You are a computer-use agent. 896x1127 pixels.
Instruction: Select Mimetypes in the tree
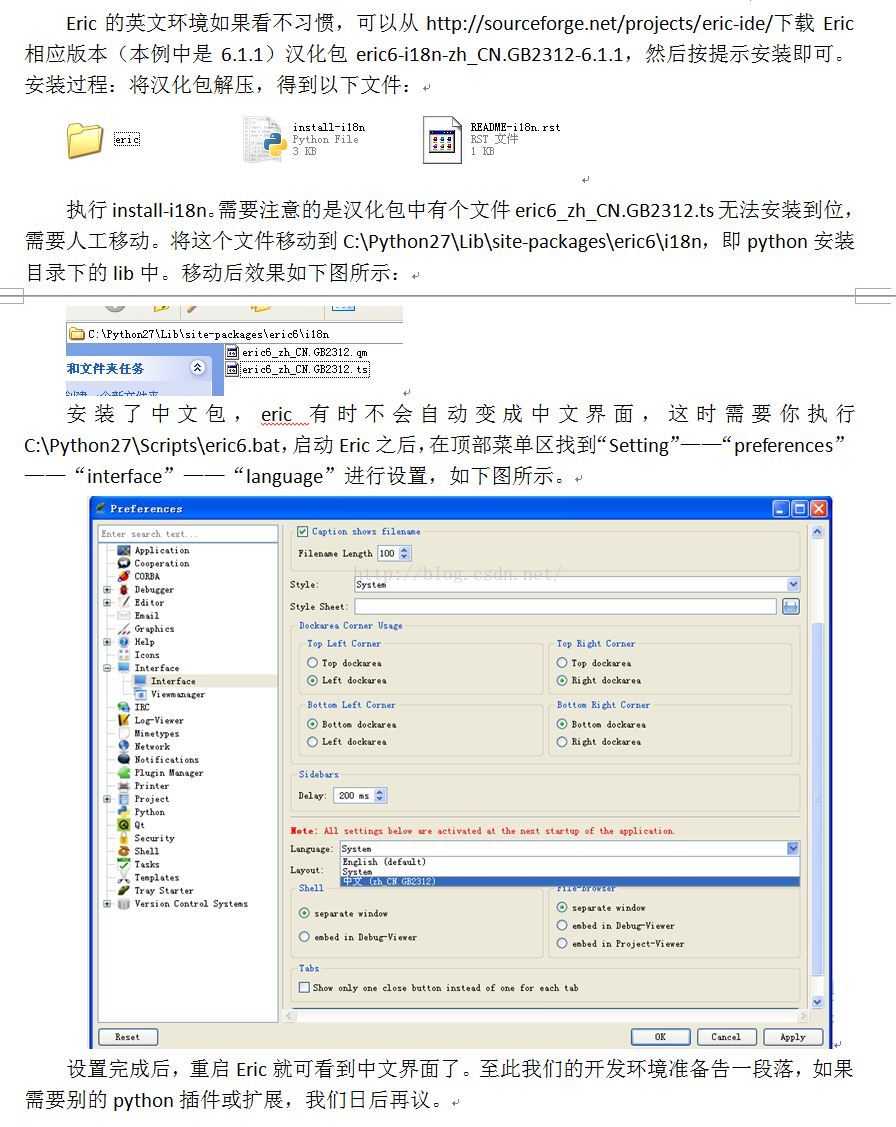(x=157, y=733)
